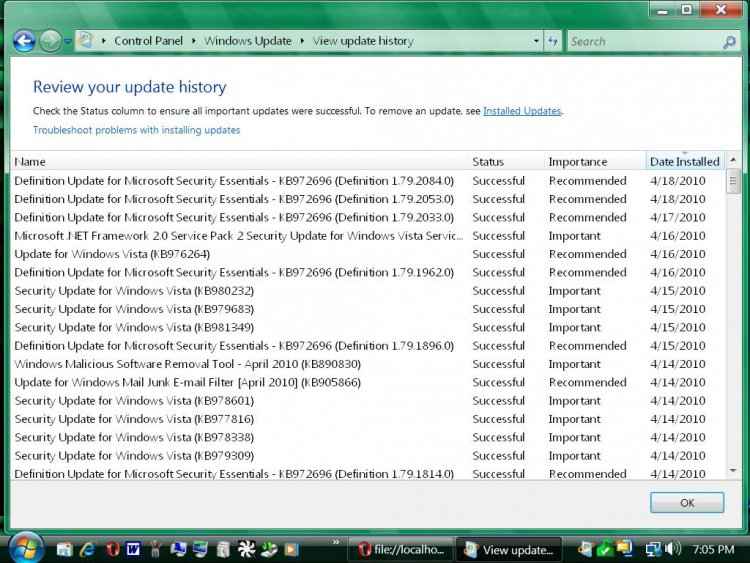Select Definition 1.79.2053.0 update row
This screenshot has width=750, height=563.
click(367, 199)
